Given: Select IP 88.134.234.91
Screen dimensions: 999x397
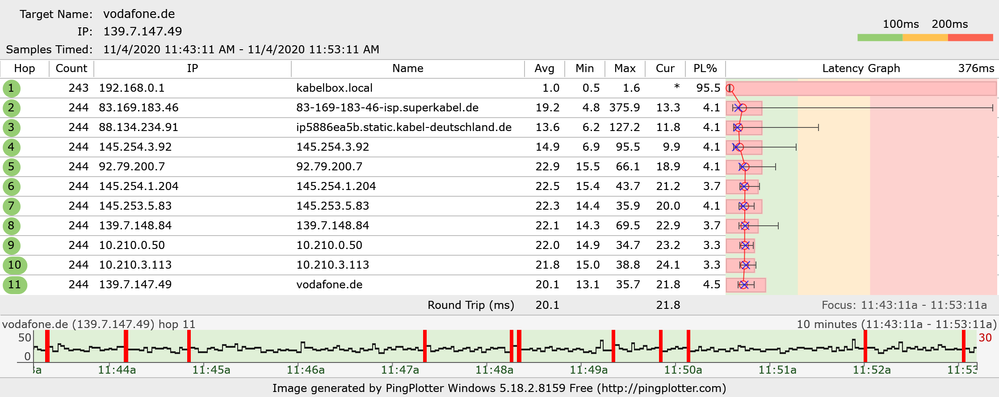Looking at the screenshot, I should pos(138,127).
